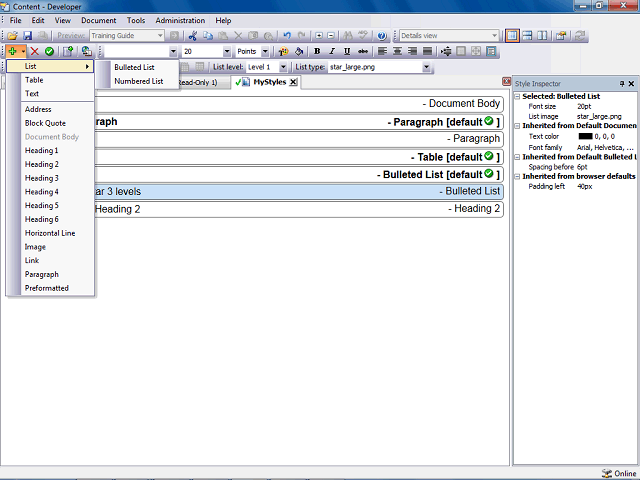Pin the Style Inspector panel
Image resolution: width=640 pixels, height=480 pixels.
click(x=622, y=84)
